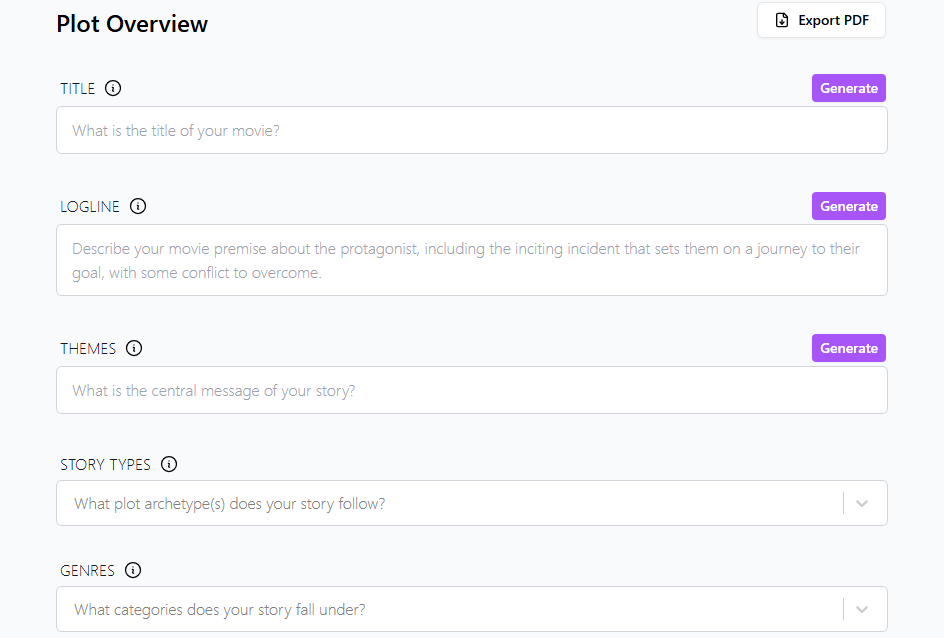The width and height of the screenshot is (944, 638).
Task: Select the plot archetype combo box field
Action: [x=450, y=503]
